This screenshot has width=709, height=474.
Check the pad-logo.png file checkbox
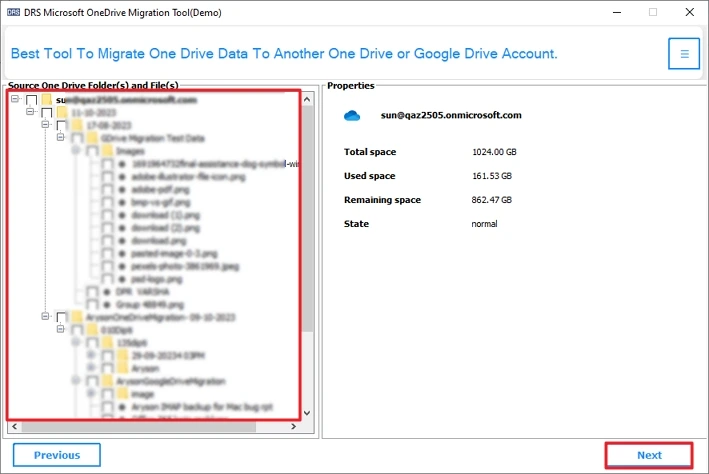tap(107, 279)
